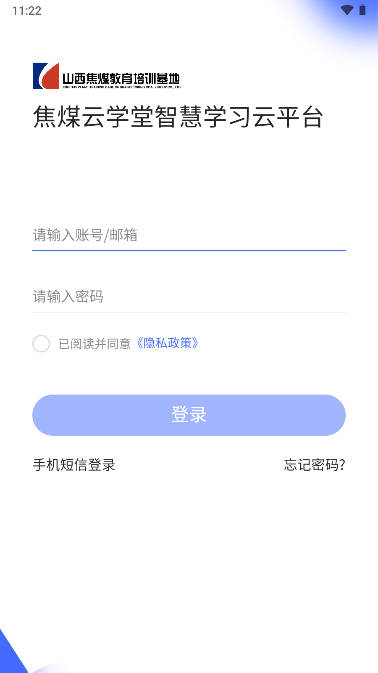Tap the Wi-Fi signal icon in status bar
This screenshot has width=378, height=673.
[x=347, y=10]
